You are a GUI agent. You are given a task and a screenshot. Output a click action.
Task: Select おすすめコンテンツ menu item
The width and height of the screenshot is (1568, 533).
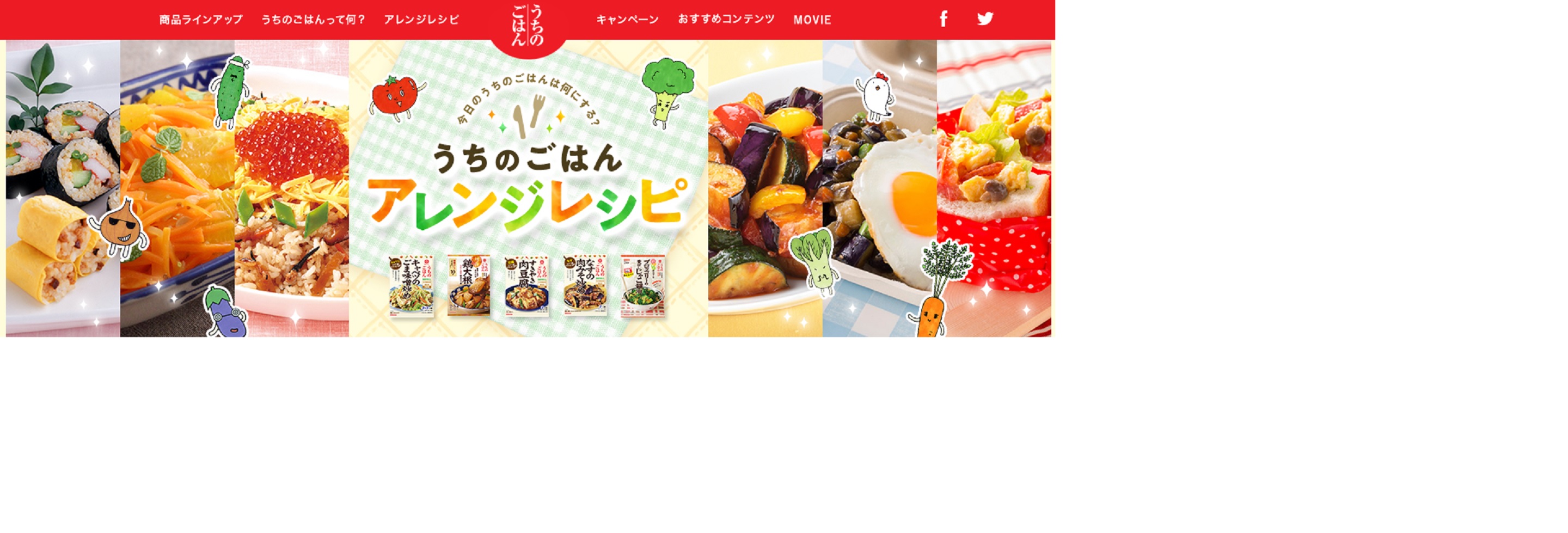pyautogui.click(x=726, y=20)
